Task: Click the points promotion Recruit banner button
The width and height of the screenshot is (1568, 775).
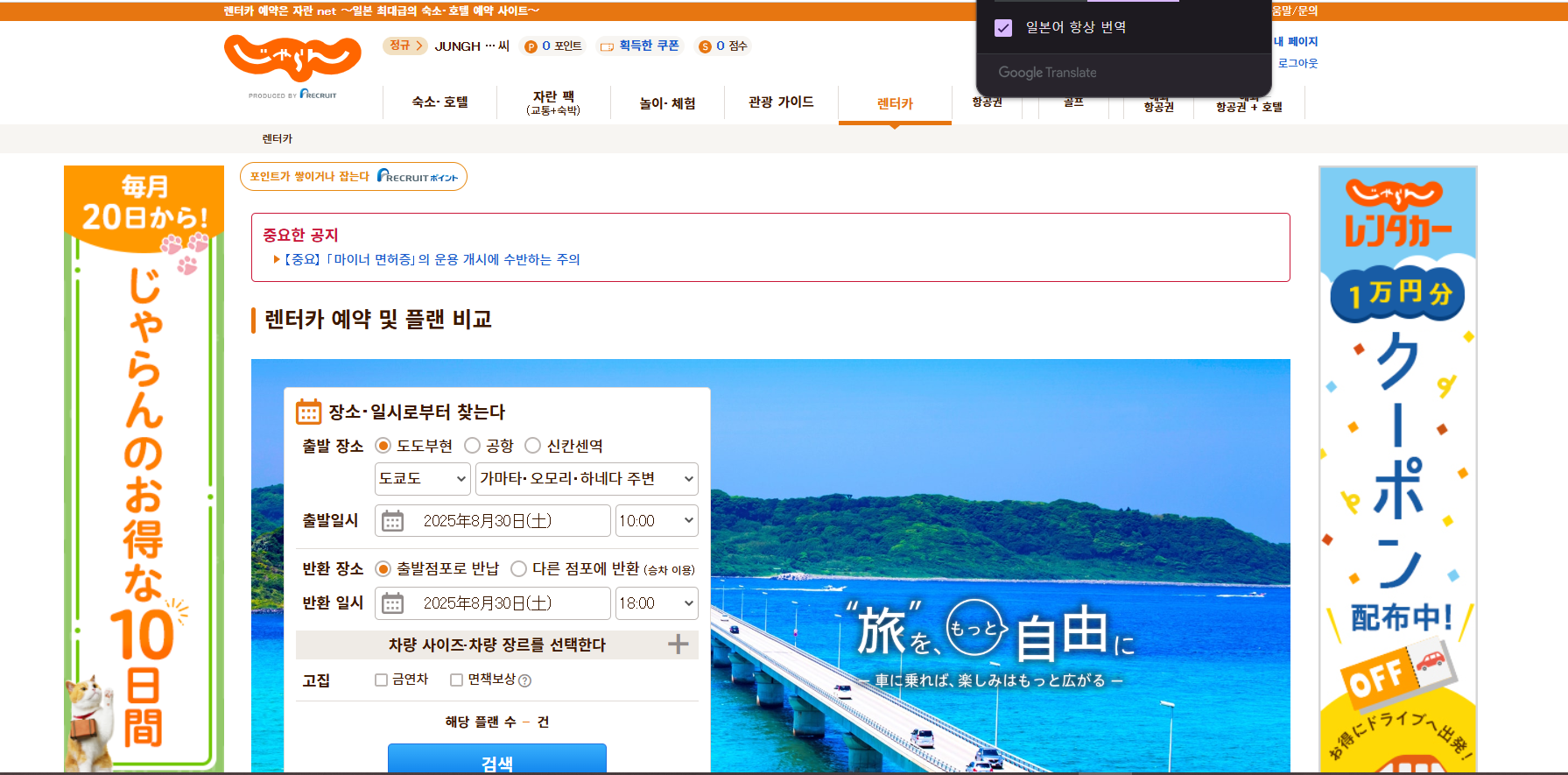Action: pyautogui.click(x=354, y=177)
